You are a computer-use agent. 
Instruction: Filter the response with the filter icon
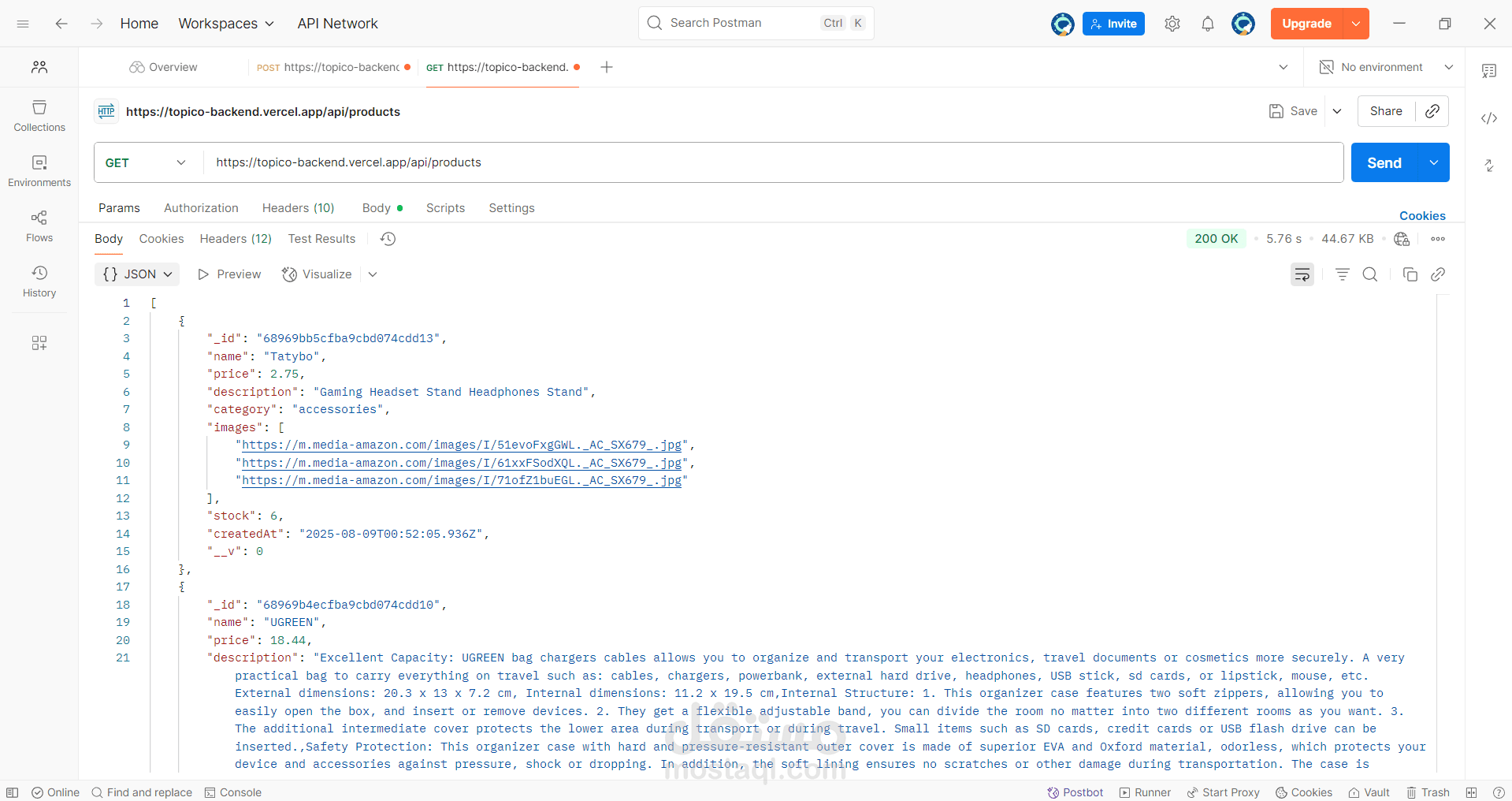[1343, 274]
